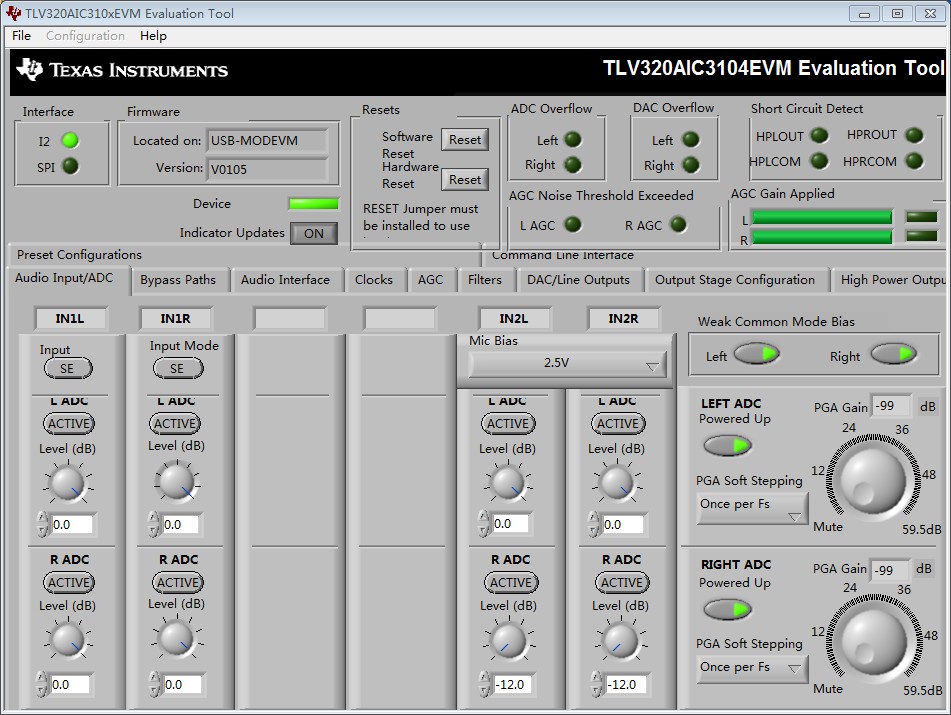Switch to the DAC/Line Outputs tab
951x715 pixels.
point(578,280)
